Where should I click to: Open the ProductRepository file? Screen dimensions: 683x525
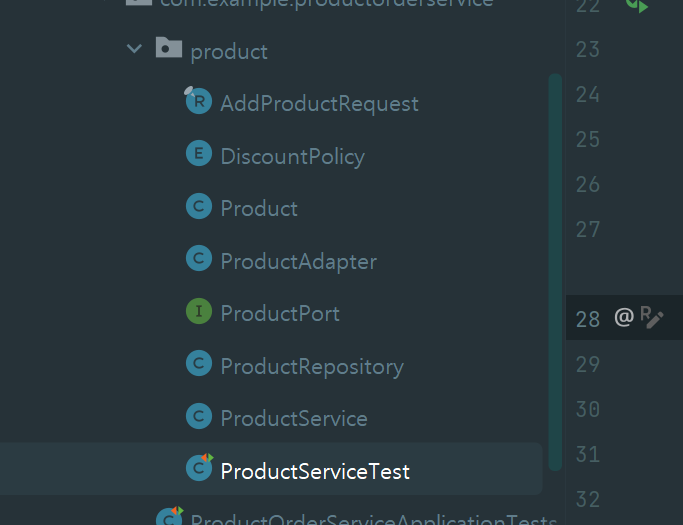(x=312, y=367)
